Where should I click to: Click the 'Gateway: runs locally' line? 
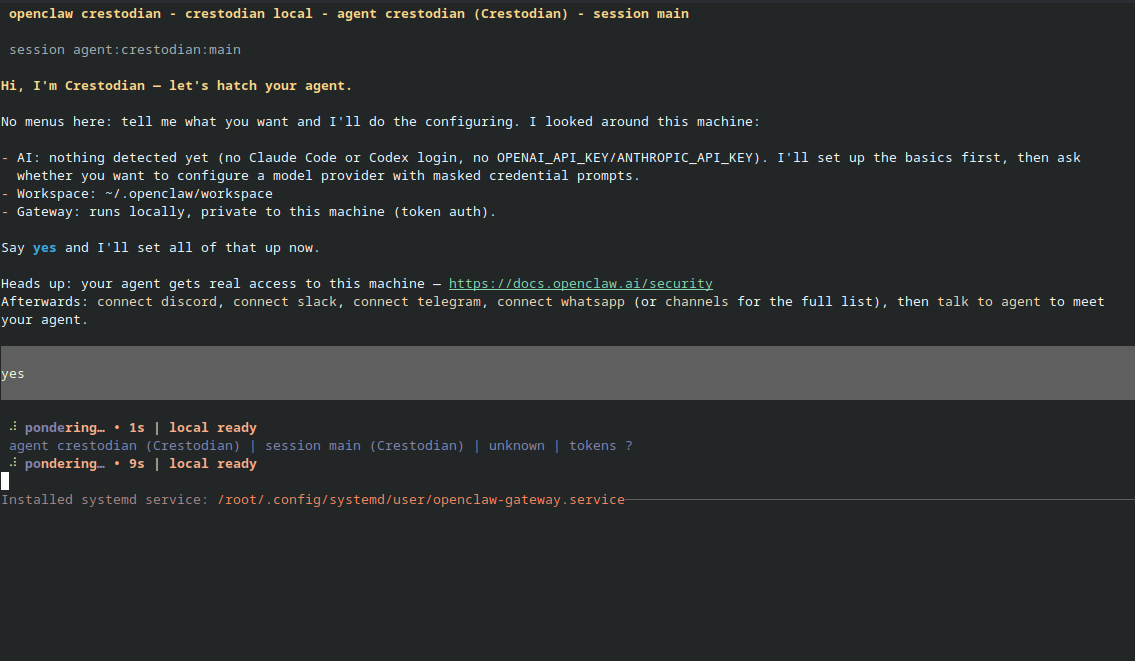coord(248,212)
